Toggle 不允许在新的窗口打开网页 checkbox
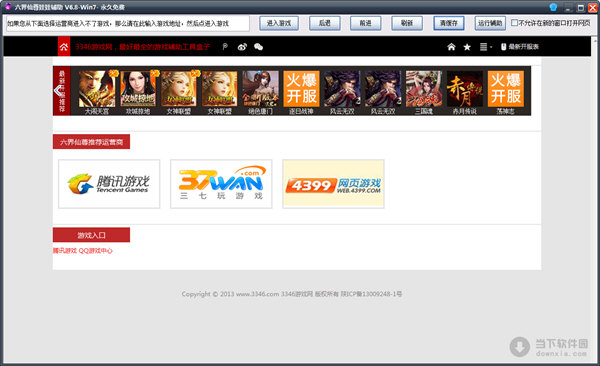 click(x=515, y=23)
